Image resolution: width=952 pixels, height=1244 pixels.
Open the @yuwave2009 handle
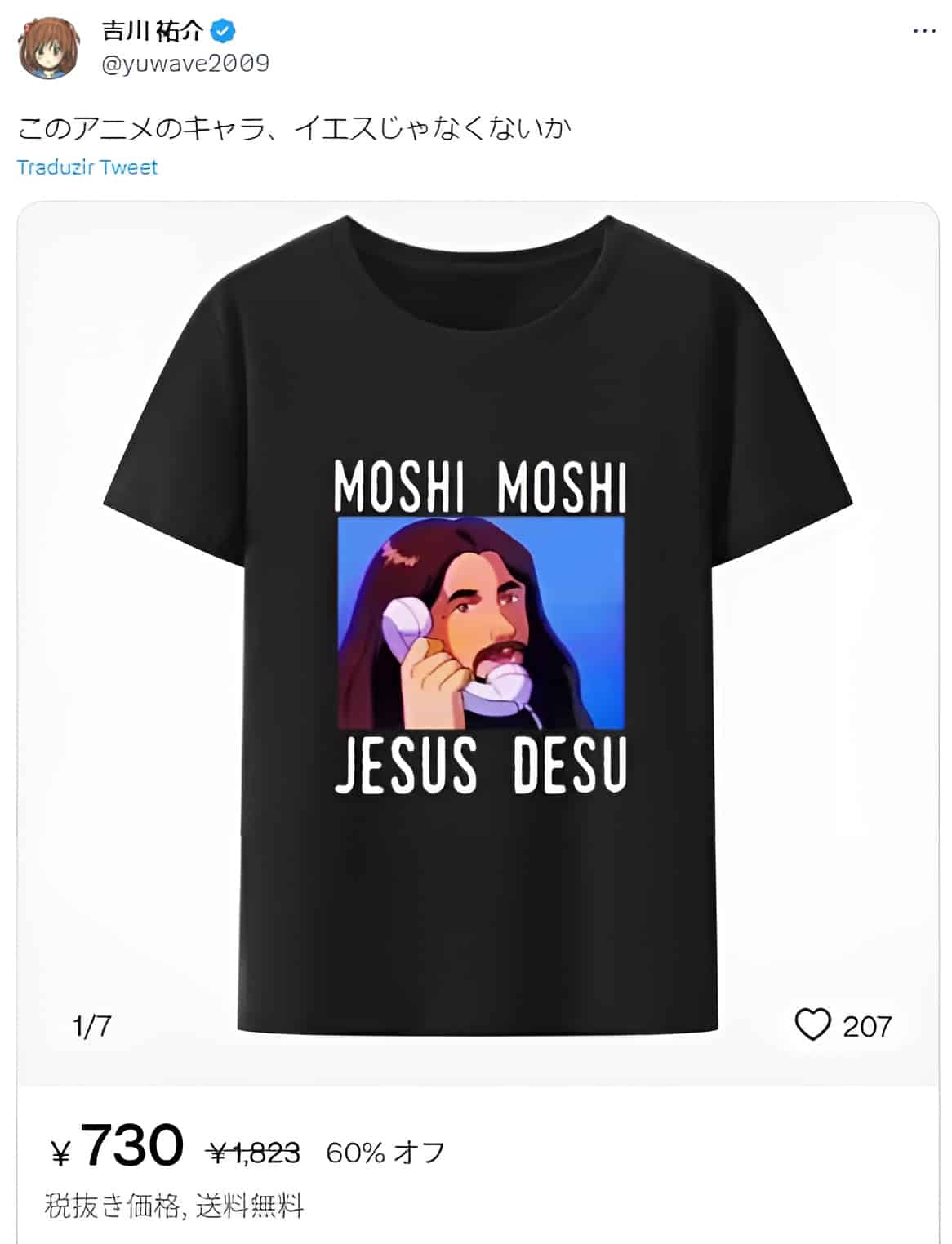point(185,63)
